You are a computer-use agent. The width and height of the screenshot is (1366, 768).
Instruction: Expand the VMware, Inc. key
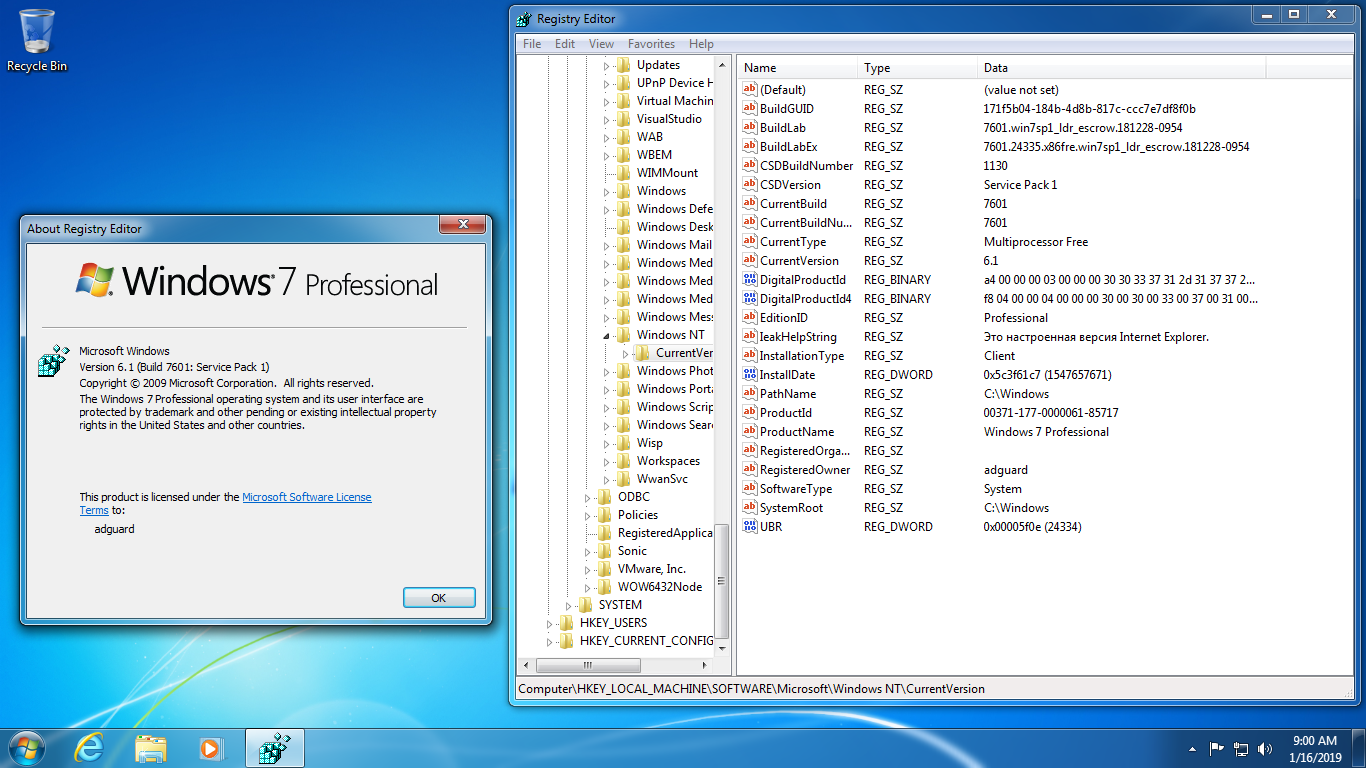589,569
